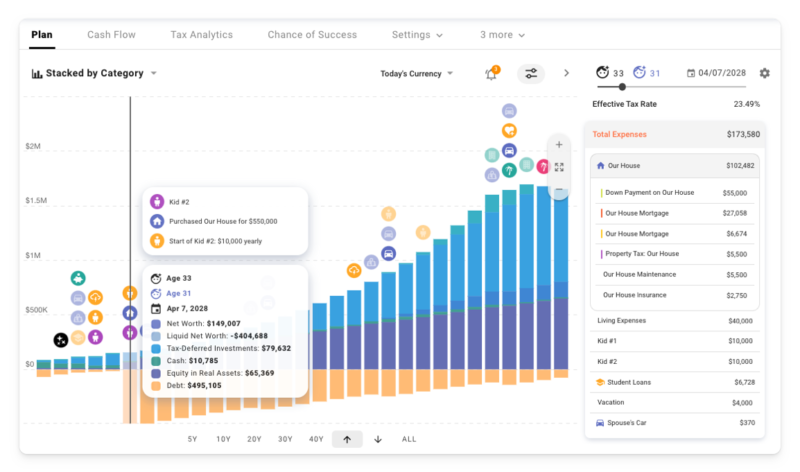Viewport: 800px width, 472px height.
Task: Open the Today's Currency dropdown
Action: pos(417,73)
